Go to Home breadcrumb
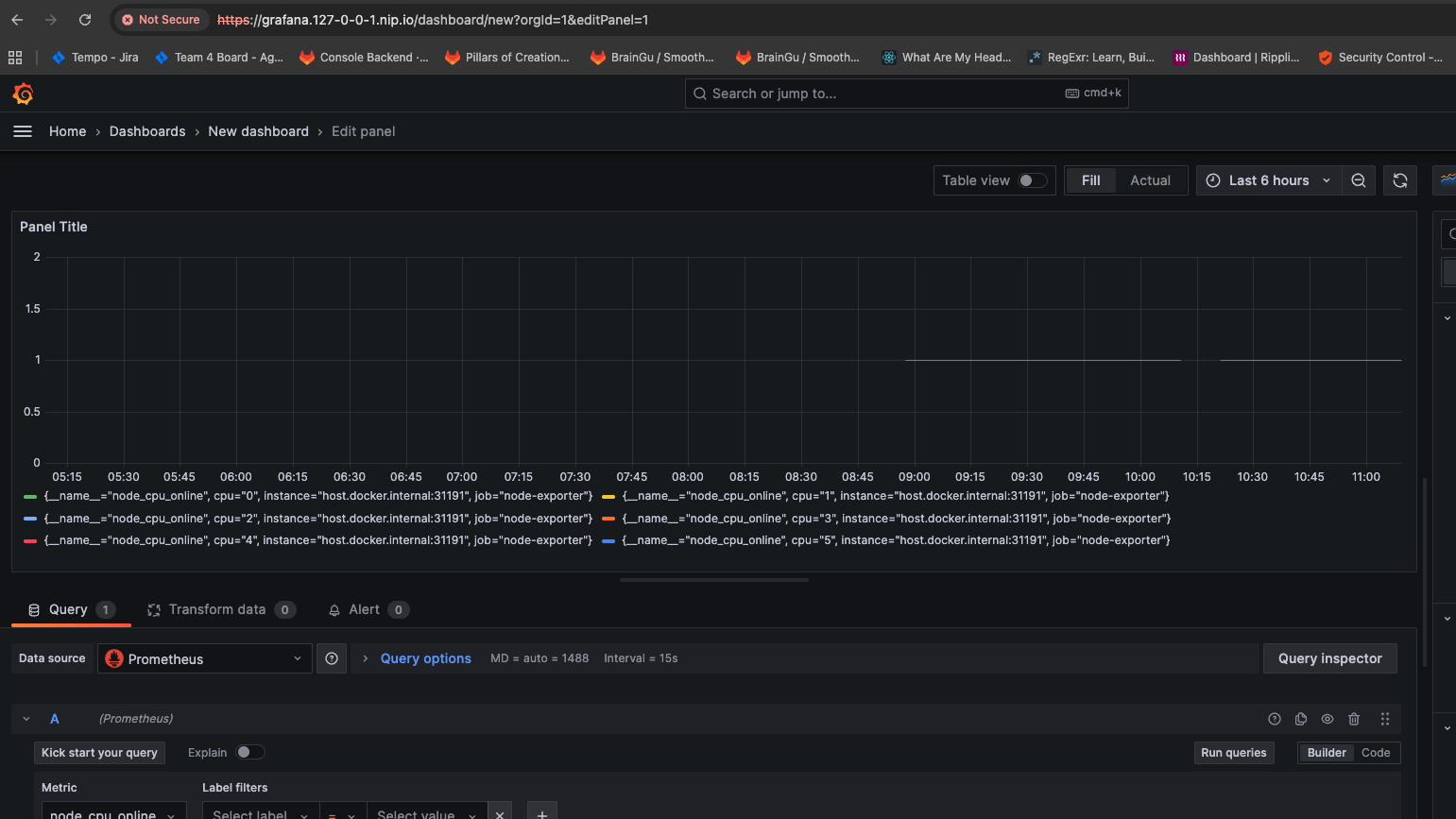This screenshot has height=819, width=1456. click(67, 131)
